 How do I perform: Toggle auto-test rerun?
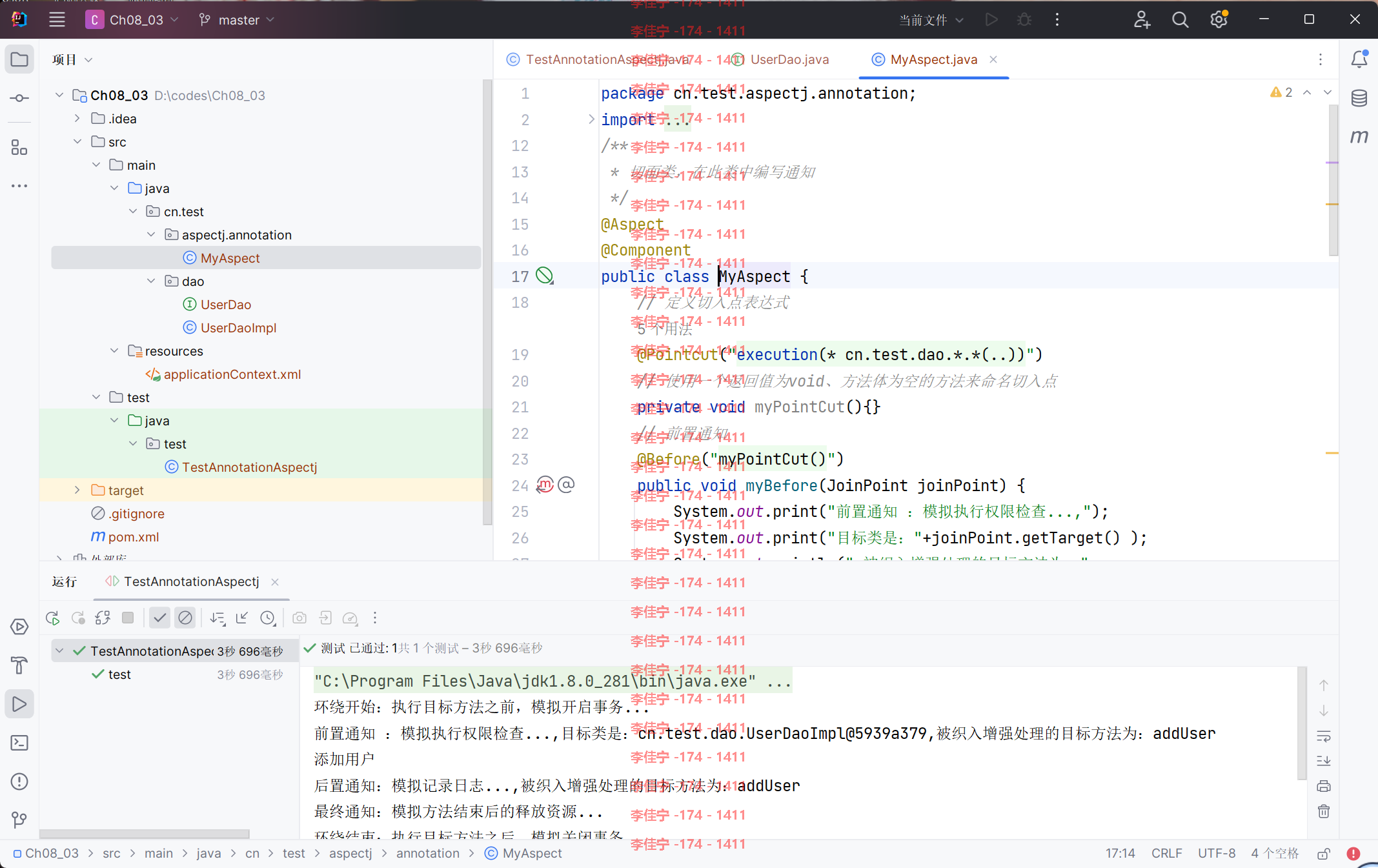pos(103,618)
